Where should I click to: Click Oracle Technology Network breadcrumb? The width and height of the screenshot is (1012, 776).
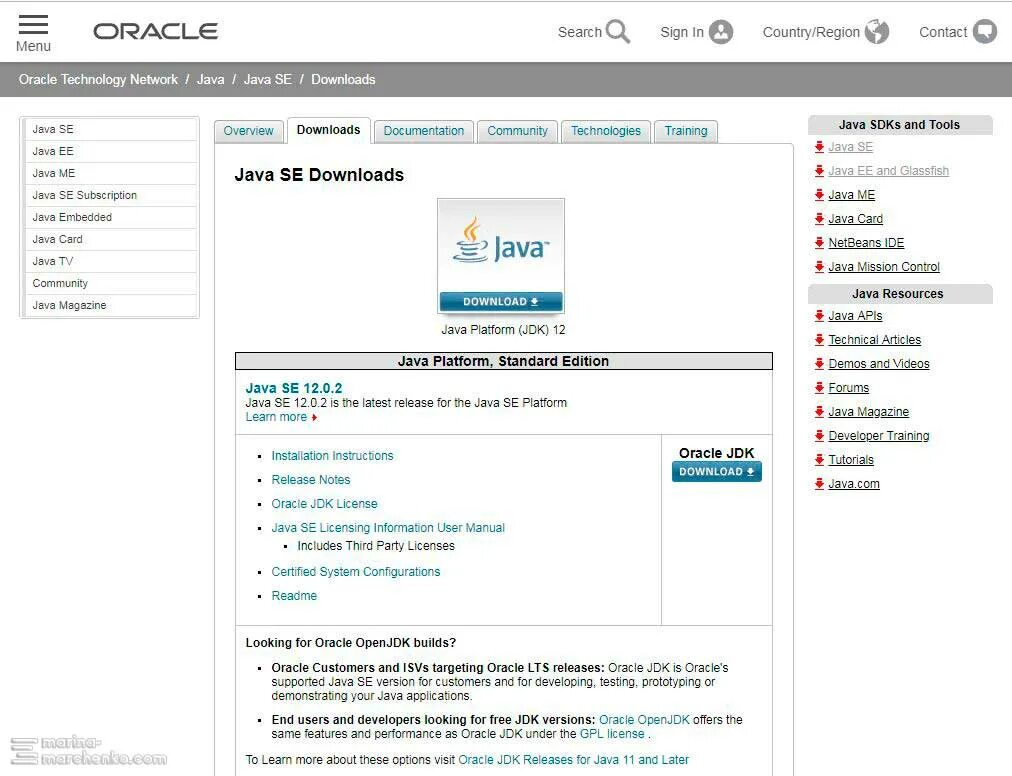[x=98, y=79]
